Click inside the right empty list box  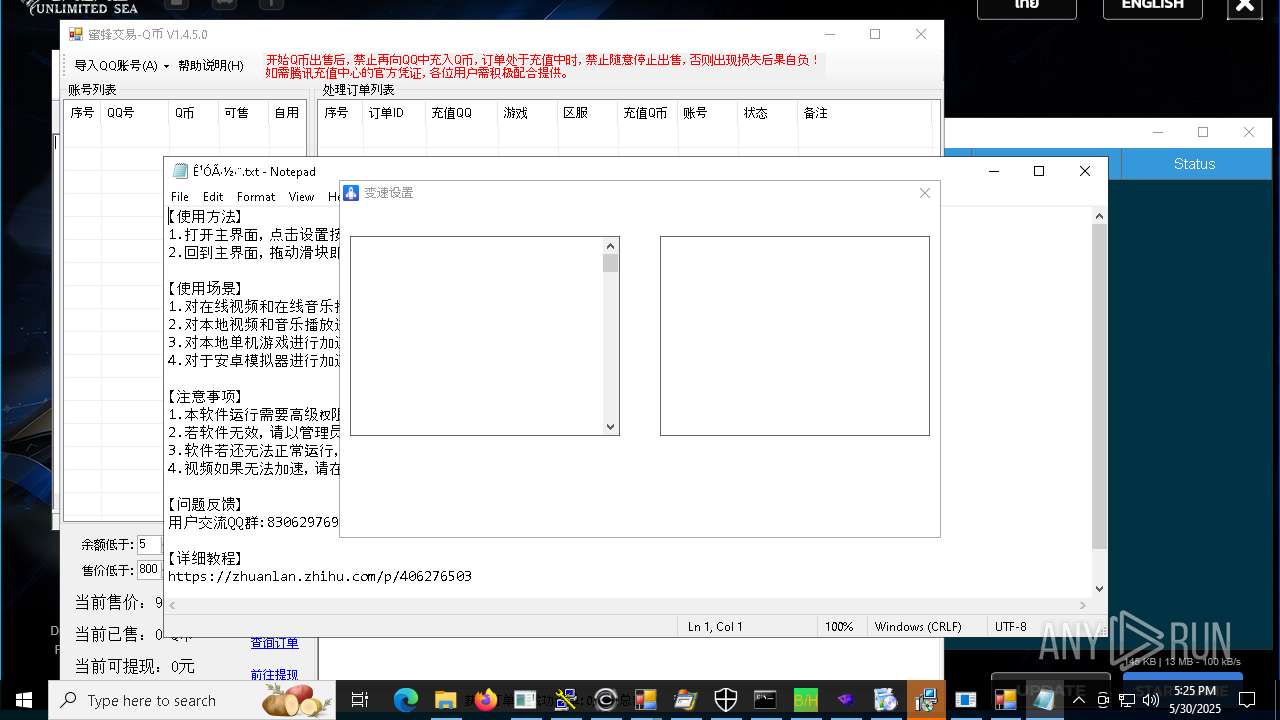795,336
